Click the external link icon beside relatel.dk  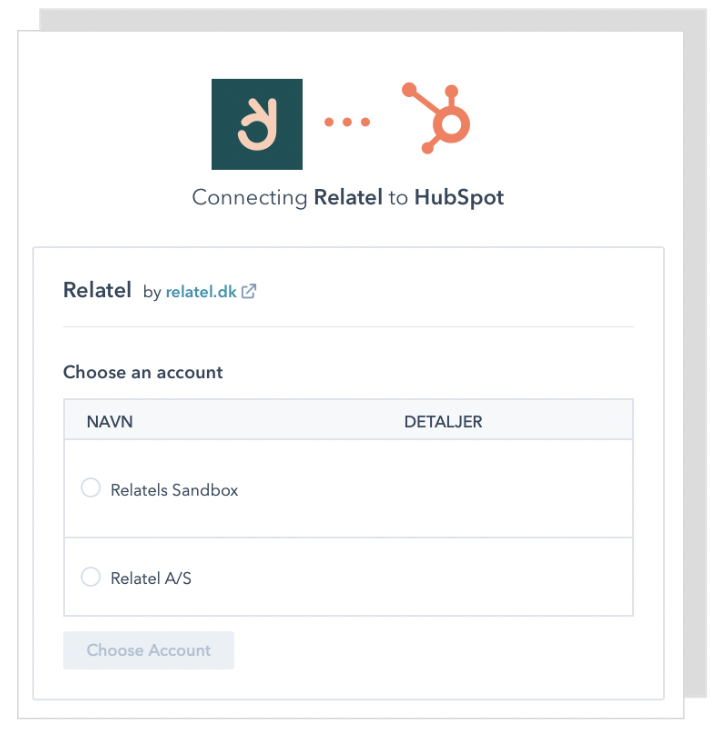click(x=249, y=292)
